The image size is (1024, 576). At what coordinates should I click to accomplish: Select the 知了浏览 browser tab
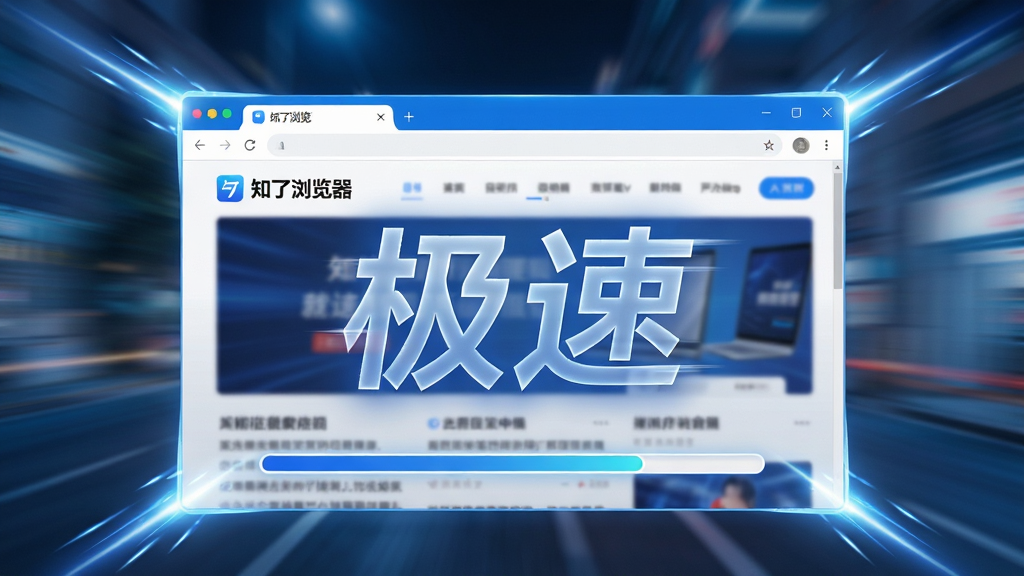[x=318, y=118]
